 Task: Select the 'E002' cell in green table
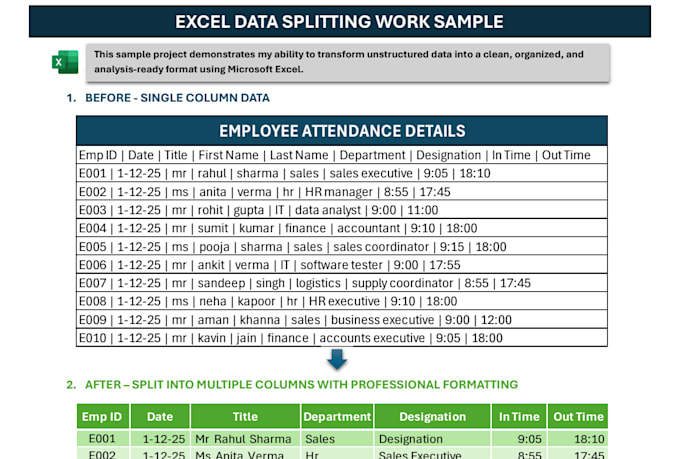click(x=103, y=454)
